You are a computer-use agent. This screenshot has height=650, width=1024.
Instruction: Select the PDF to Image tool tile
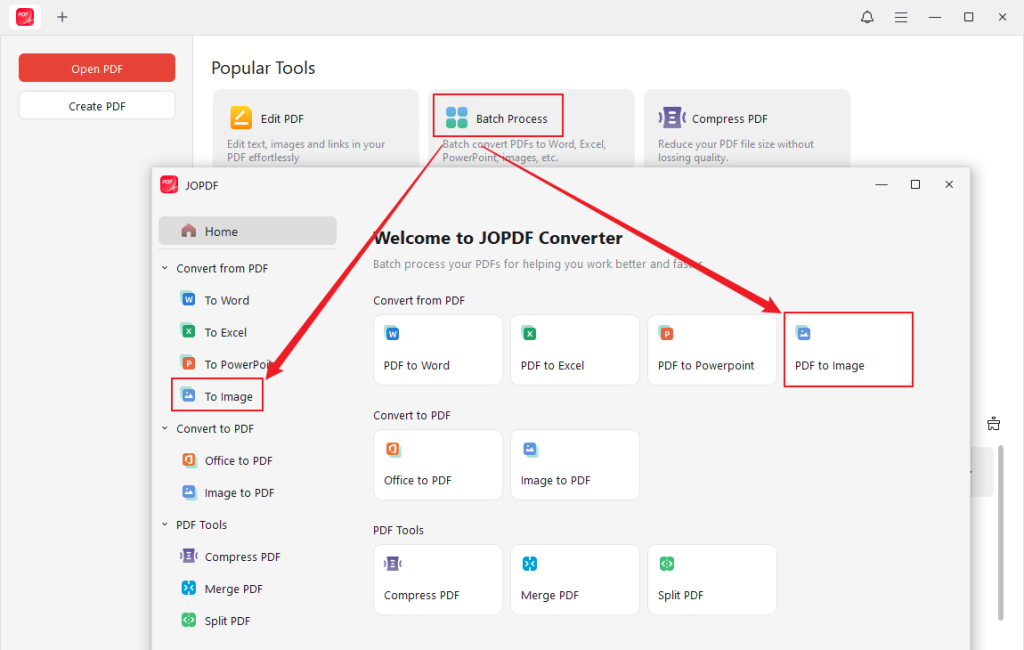847,349
